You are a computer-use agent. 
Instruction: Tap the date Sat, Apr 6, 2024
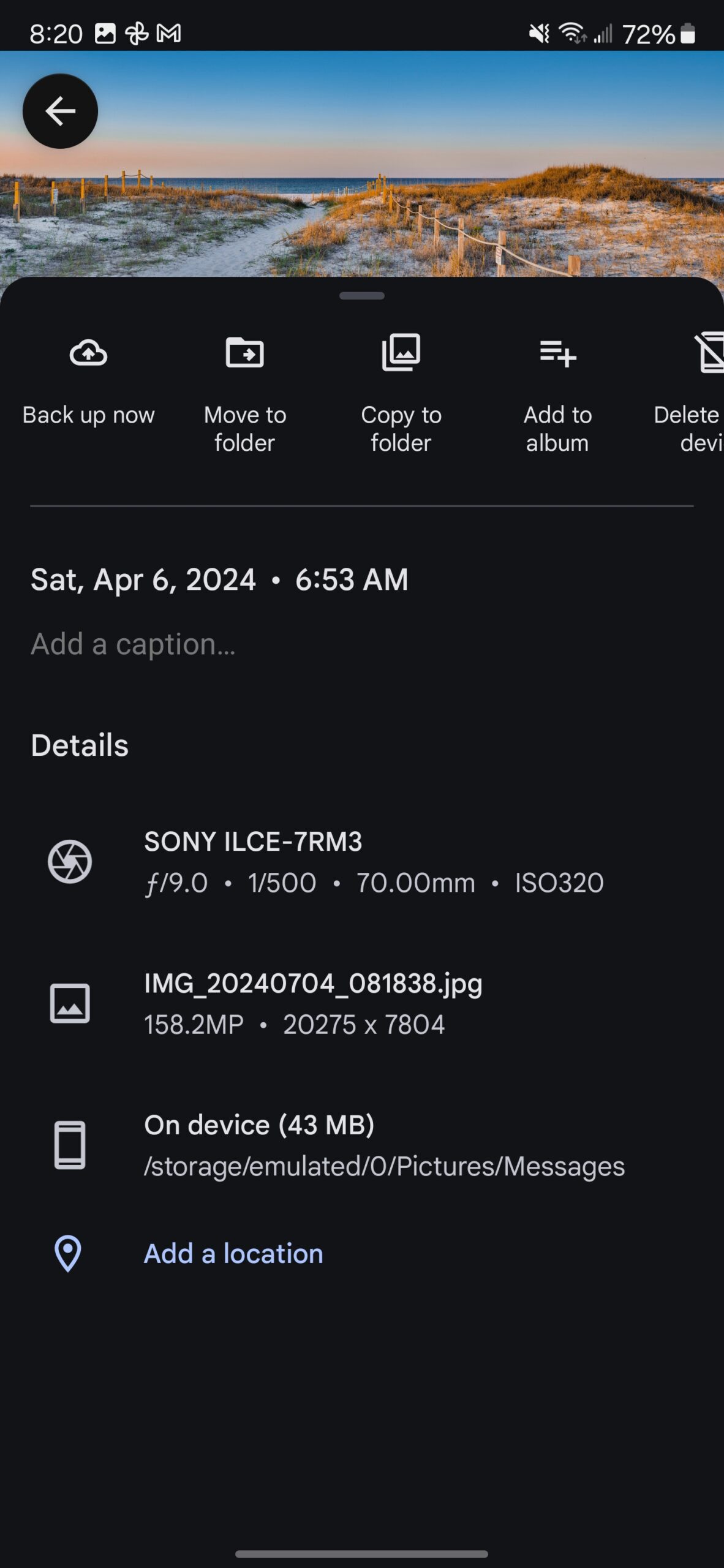pyautogui.click(x=143, y=579)
